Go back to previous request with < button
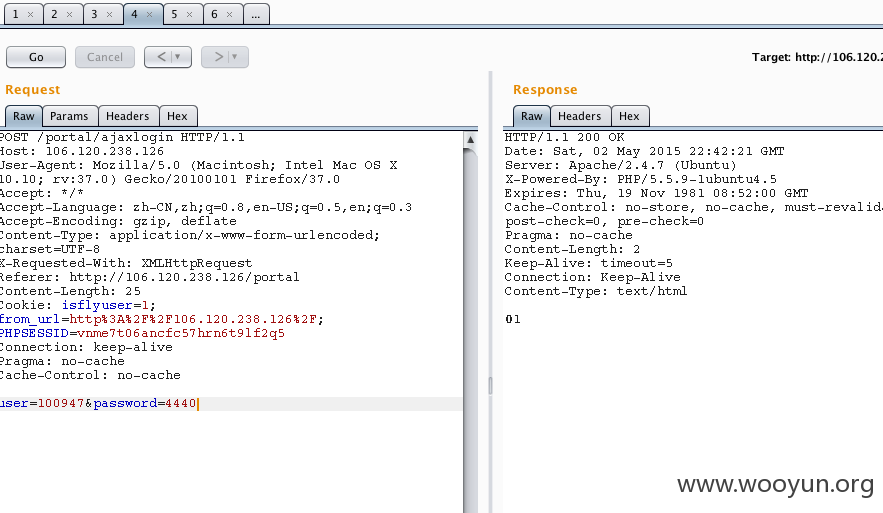The width and height of the screenshot is (883, 513). point(161,57)
